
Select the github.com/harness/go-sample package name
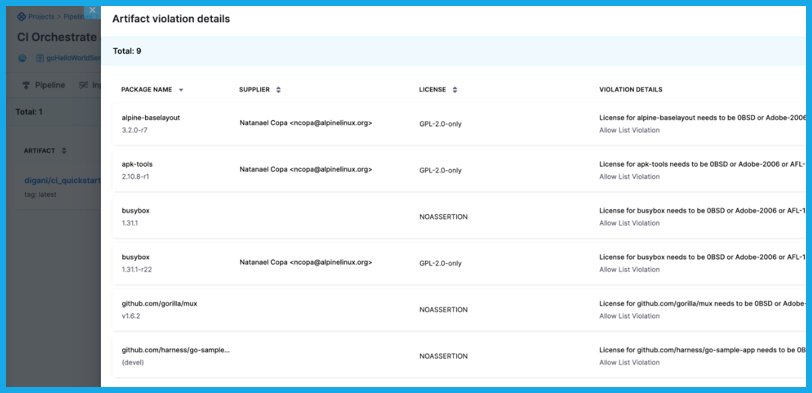pyautogui.click(x=176, y=351)
